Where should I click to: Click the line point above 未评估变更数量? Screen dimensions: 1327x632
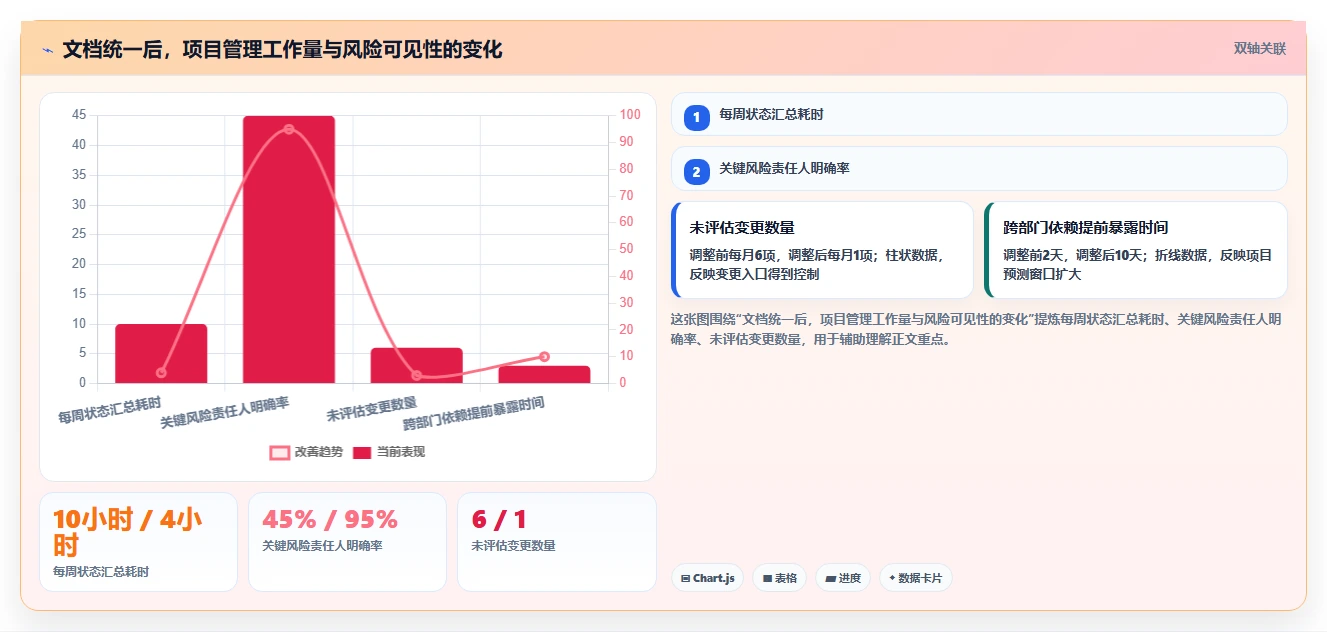point(417,376)
